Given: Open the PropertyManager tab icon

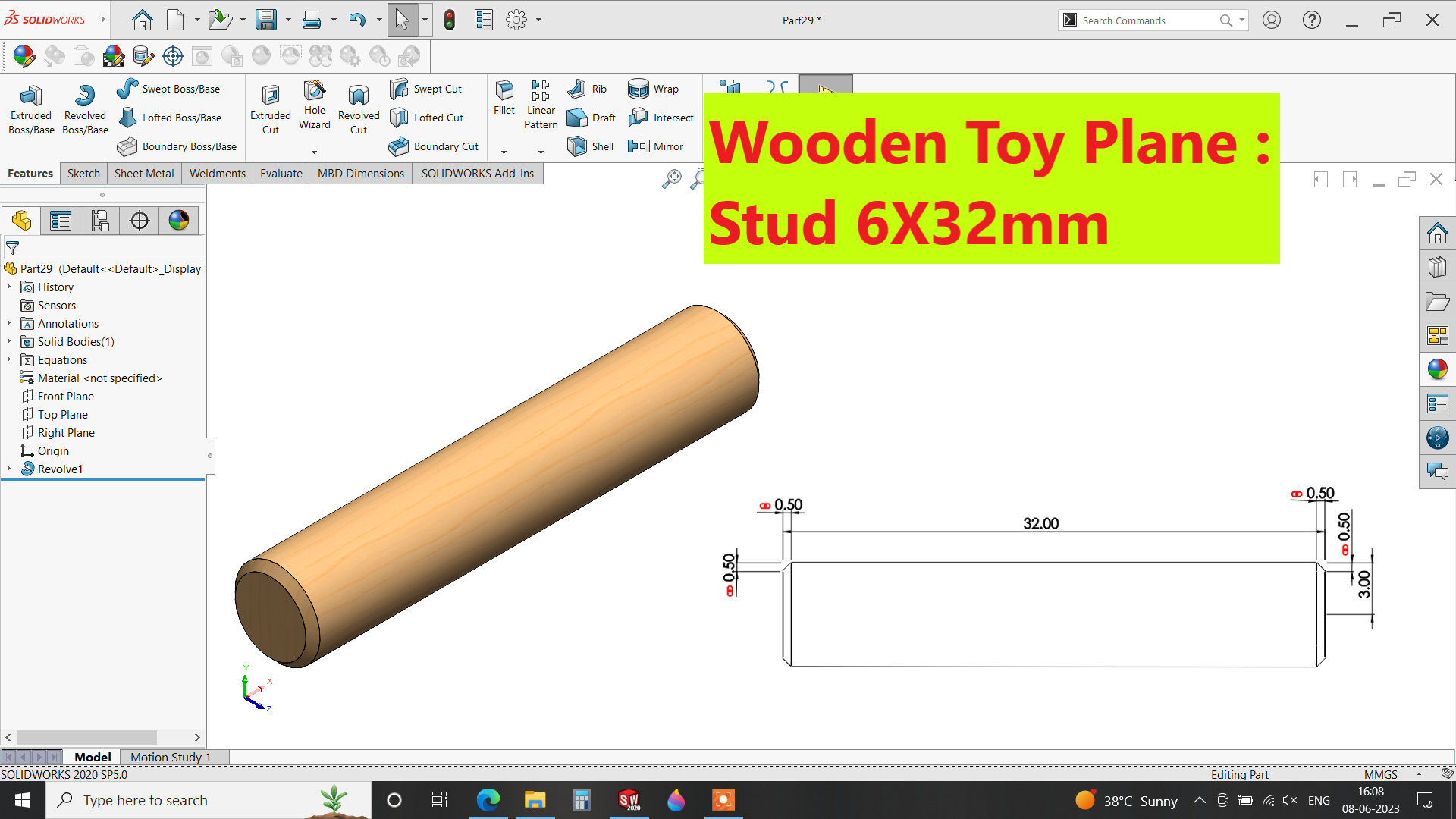Looking at the screenshot, I should (x=61, y=221).
